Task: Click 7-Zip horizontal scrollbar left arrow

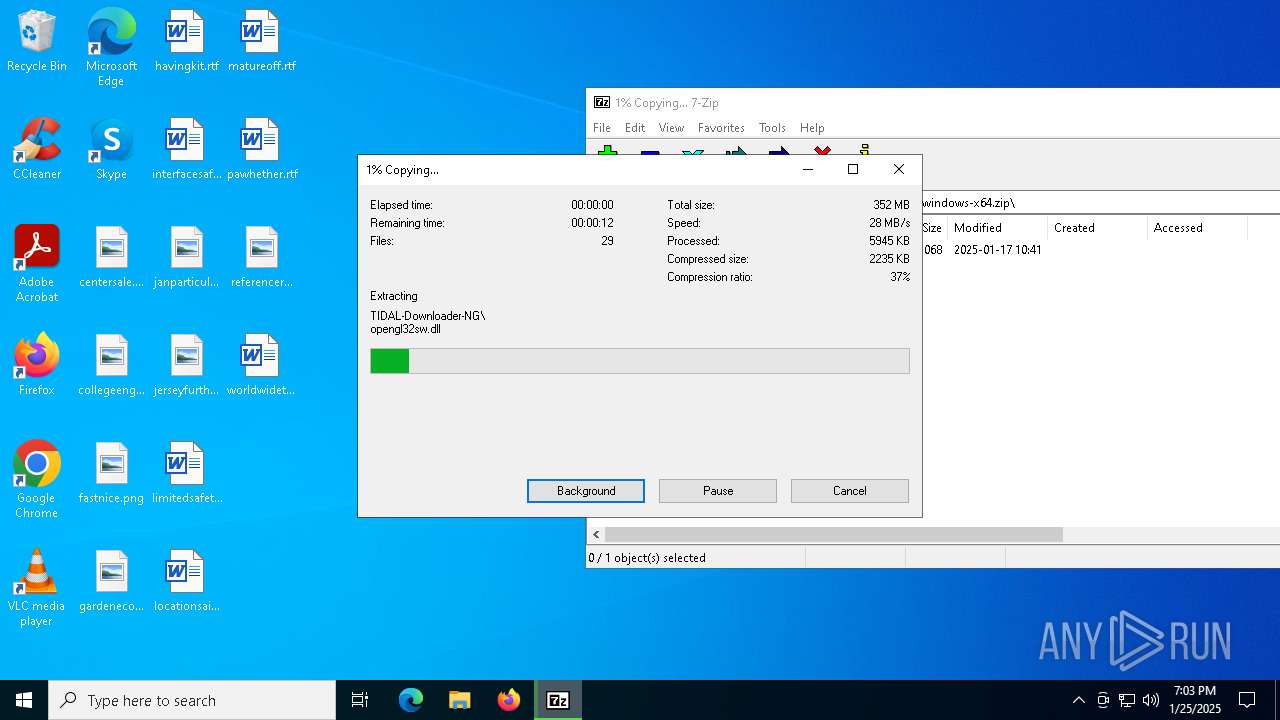Action: tap(596, 535)
